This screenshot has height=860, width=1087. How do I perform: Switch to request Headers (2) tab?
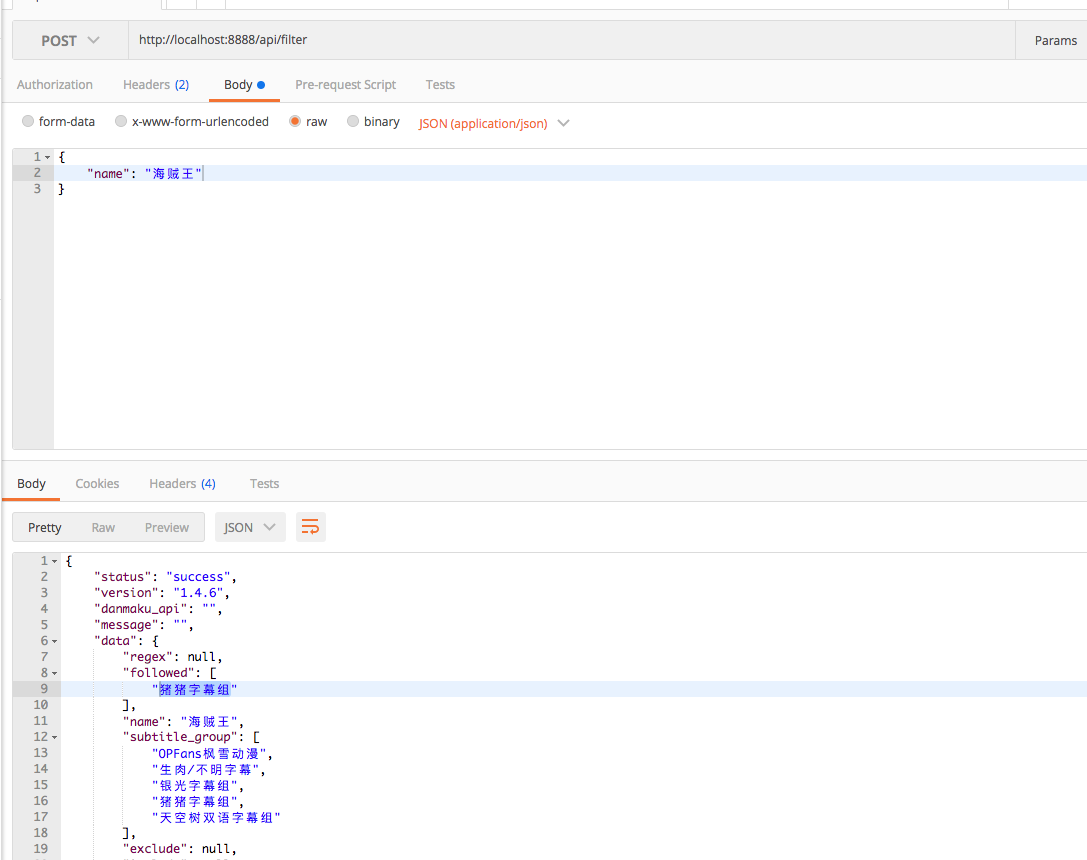(156, 85)
